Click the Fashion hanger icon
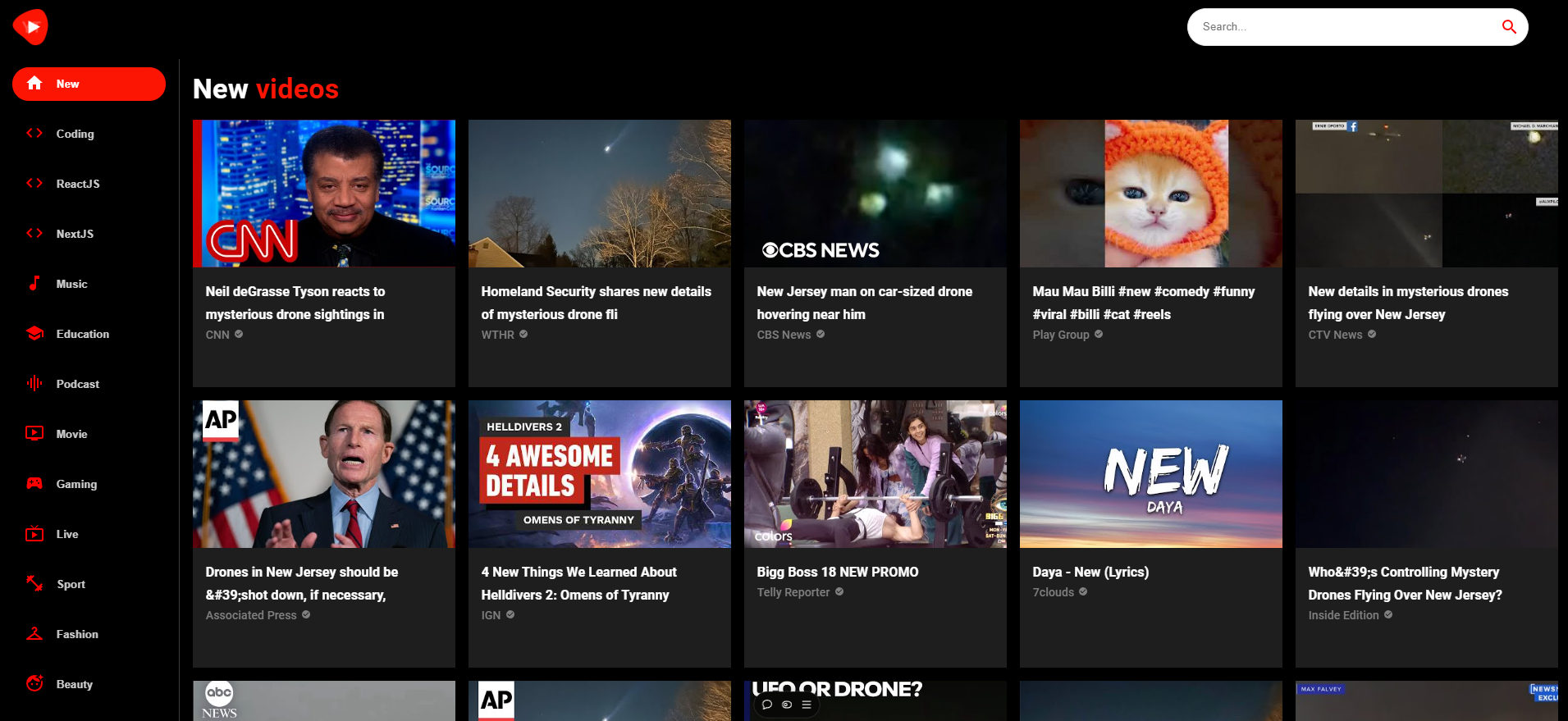This screenshot has height=721, width=1568. pyautogui.click(x=34, y=634)
